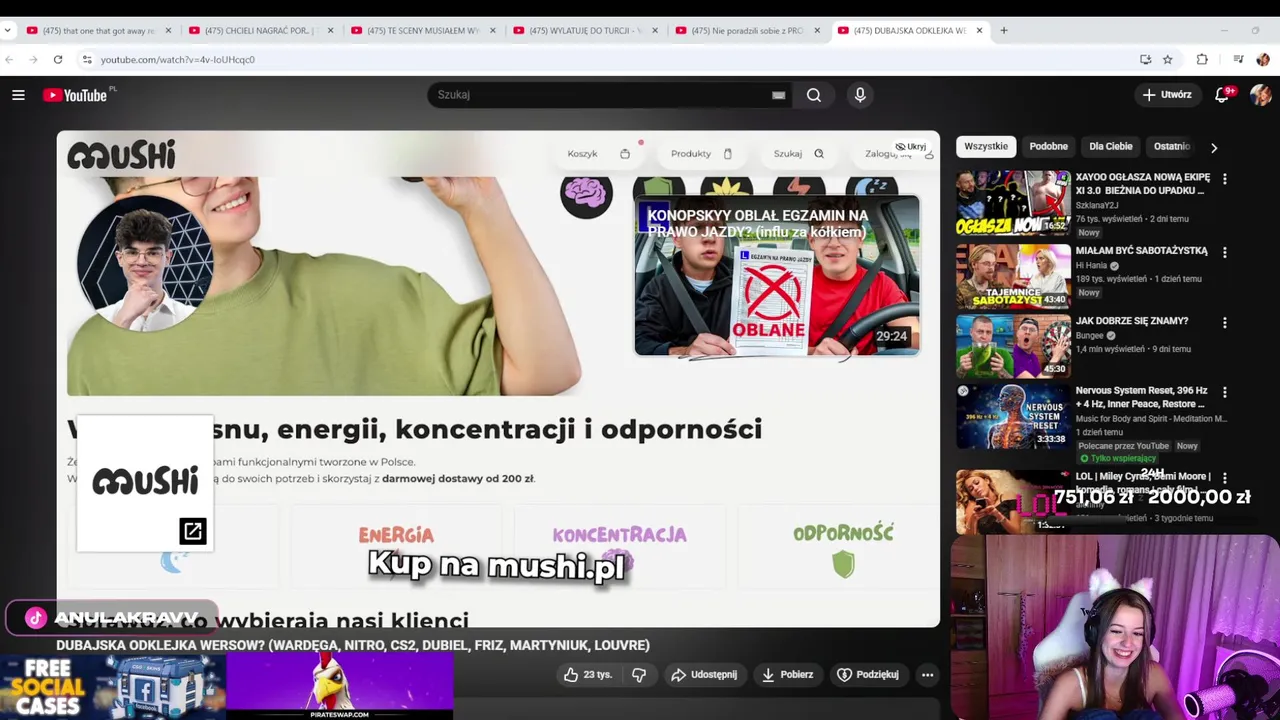Open the Chrome profile avatar

(1262, 59)
